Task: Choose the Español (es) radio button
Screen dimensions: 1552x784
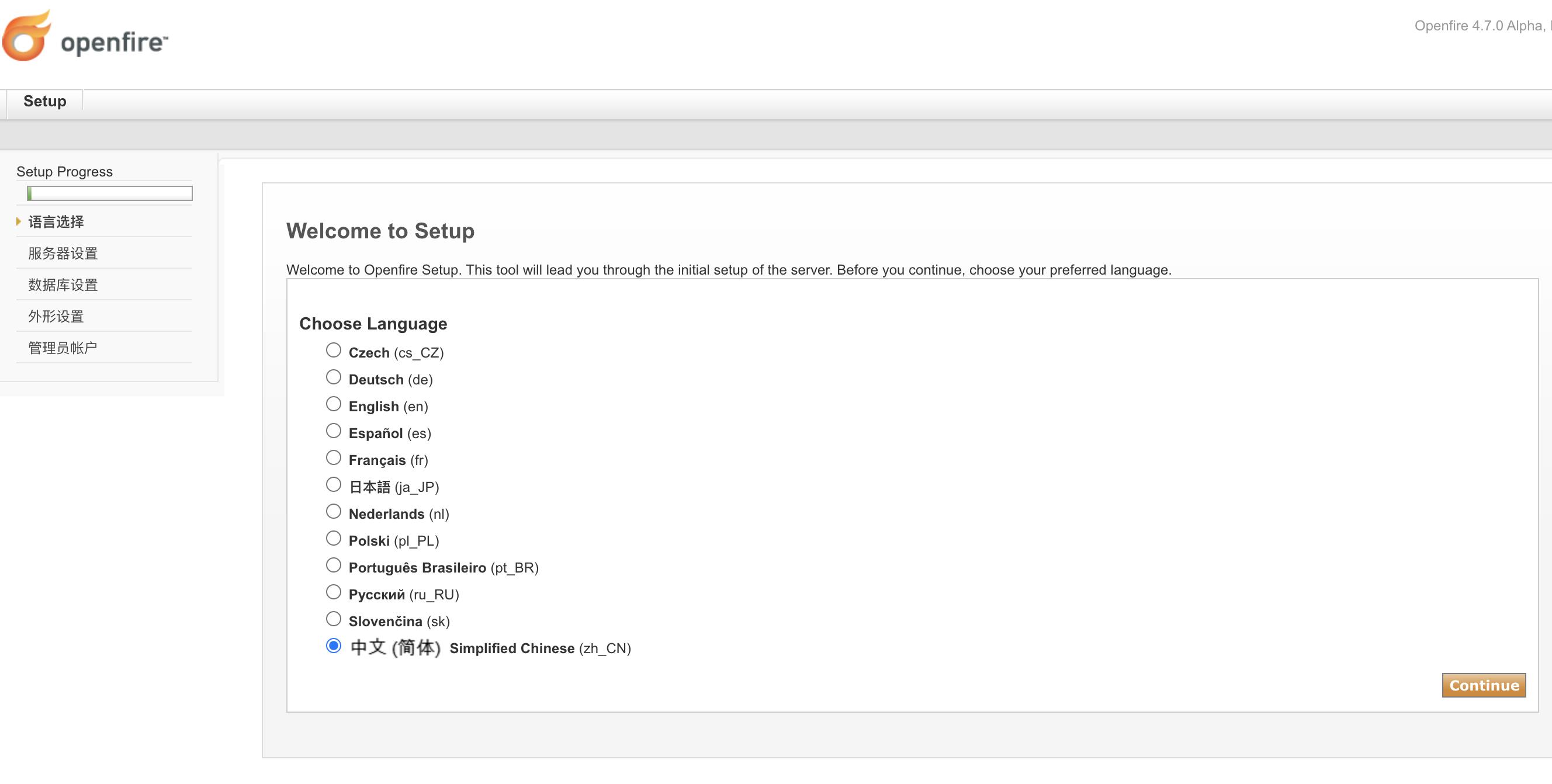Action: coord(333,431)
